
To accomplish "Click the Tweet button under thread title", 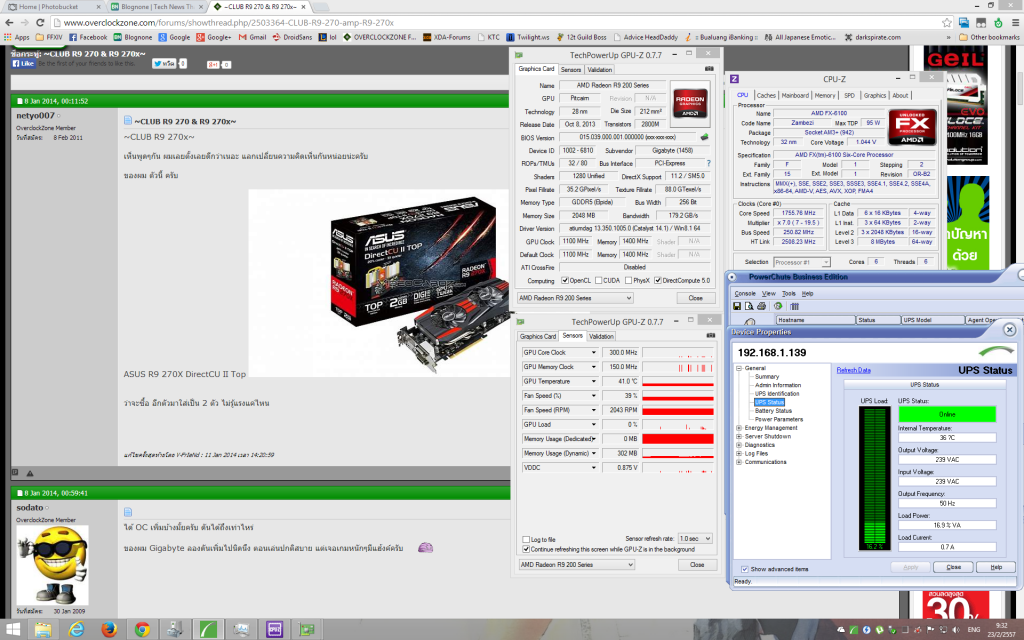I will [x=164, y=64].
